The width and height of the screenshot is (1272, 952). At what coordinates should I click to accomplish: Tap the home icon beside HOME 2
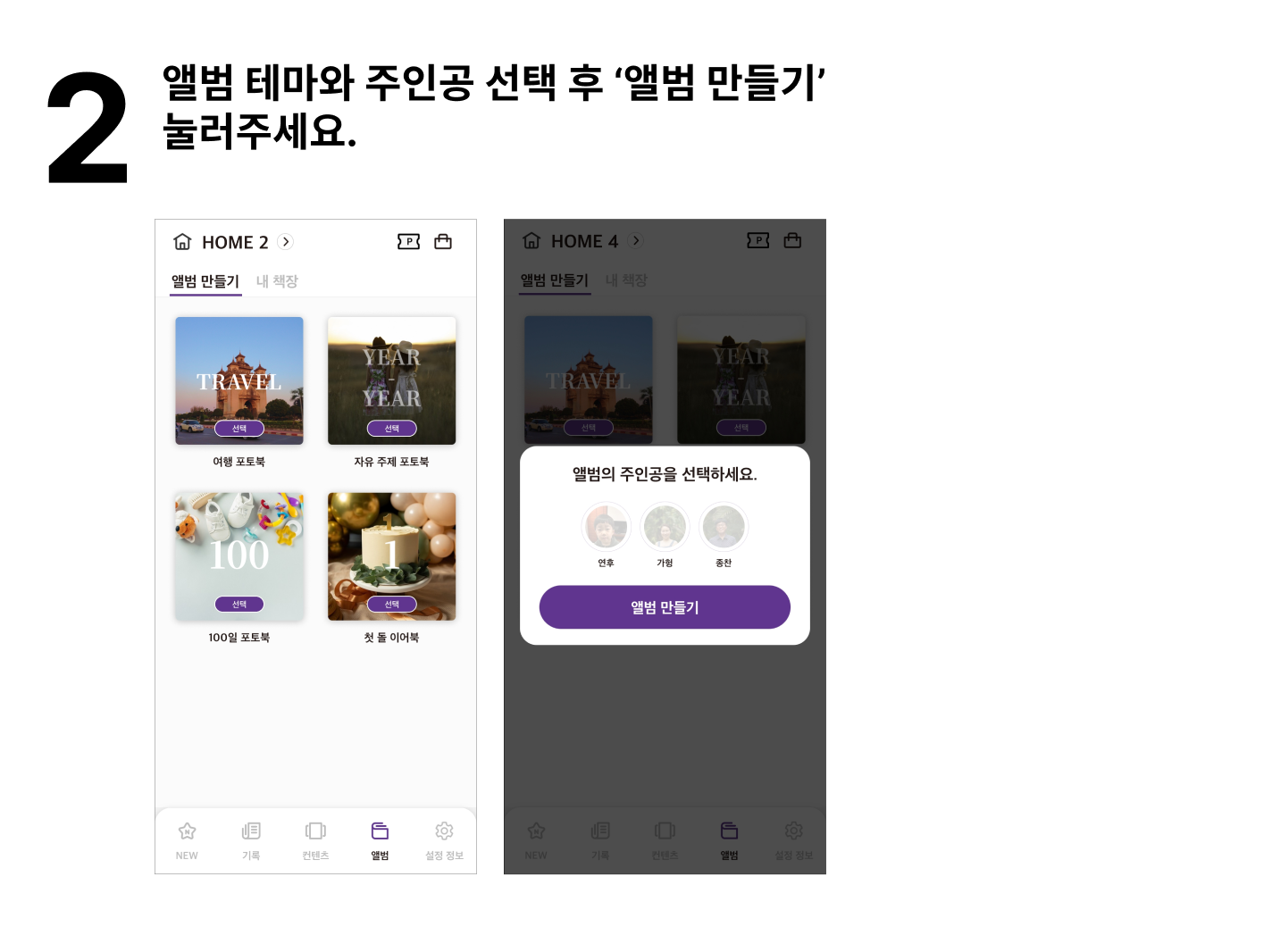(x=182, y=242)
